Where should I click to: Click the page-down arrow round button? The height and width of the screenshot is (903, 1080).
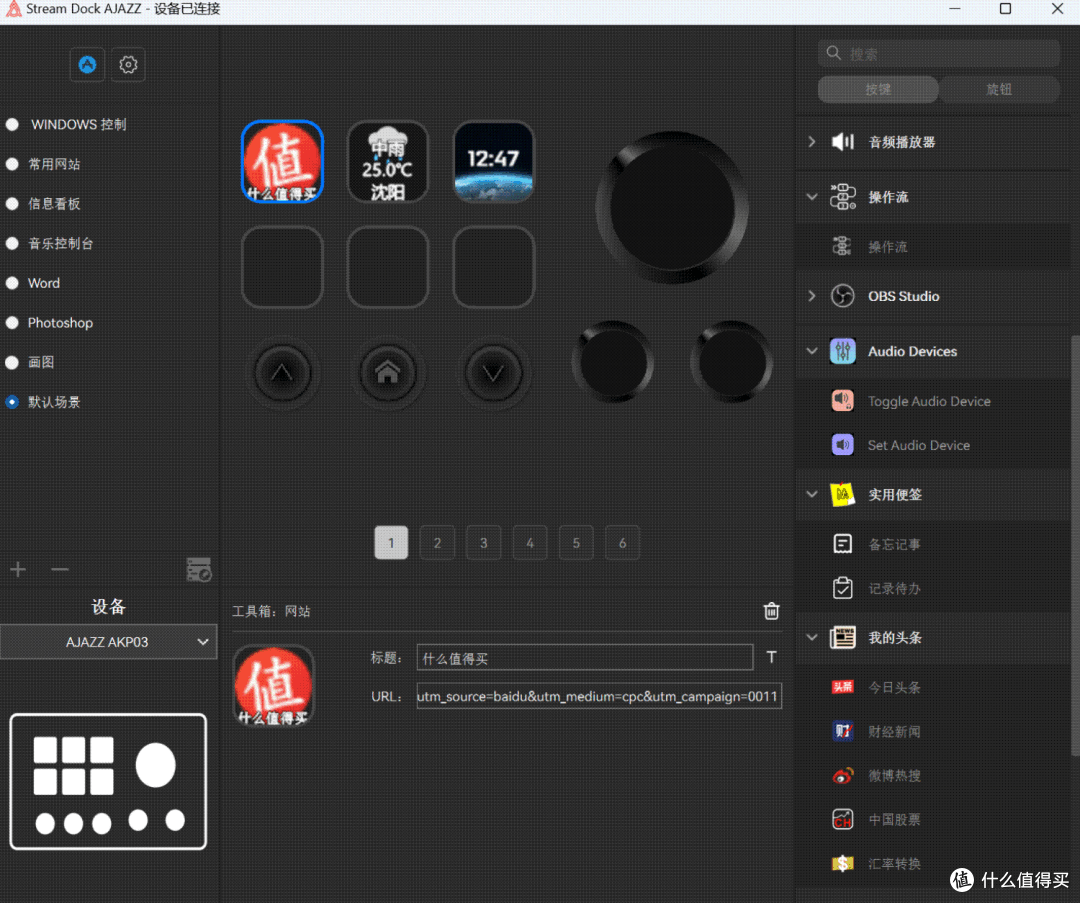[x=493, y=373]
